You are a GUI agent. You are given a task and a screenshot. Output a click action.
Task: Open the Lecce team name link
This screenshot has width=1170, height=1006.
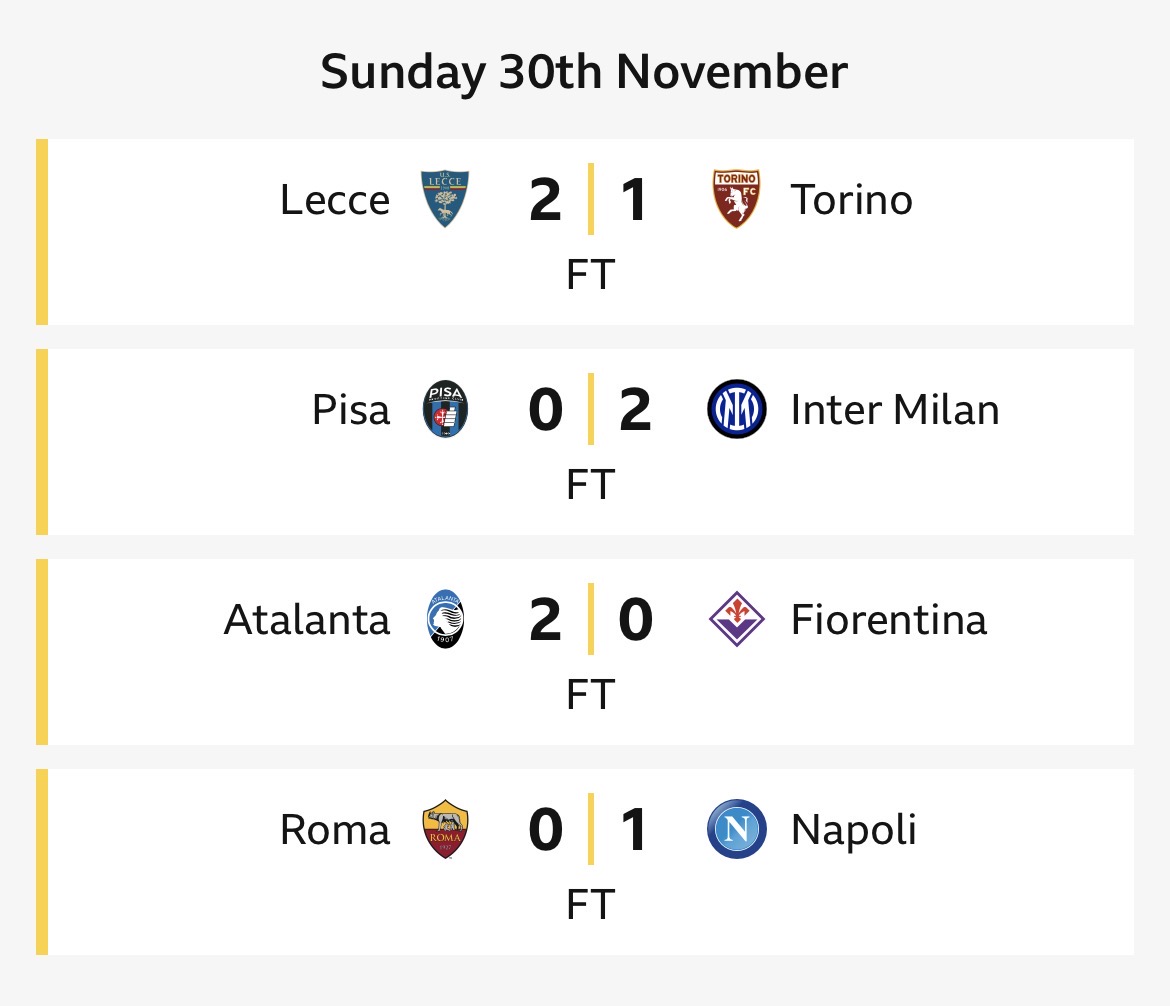coord(335,200)
